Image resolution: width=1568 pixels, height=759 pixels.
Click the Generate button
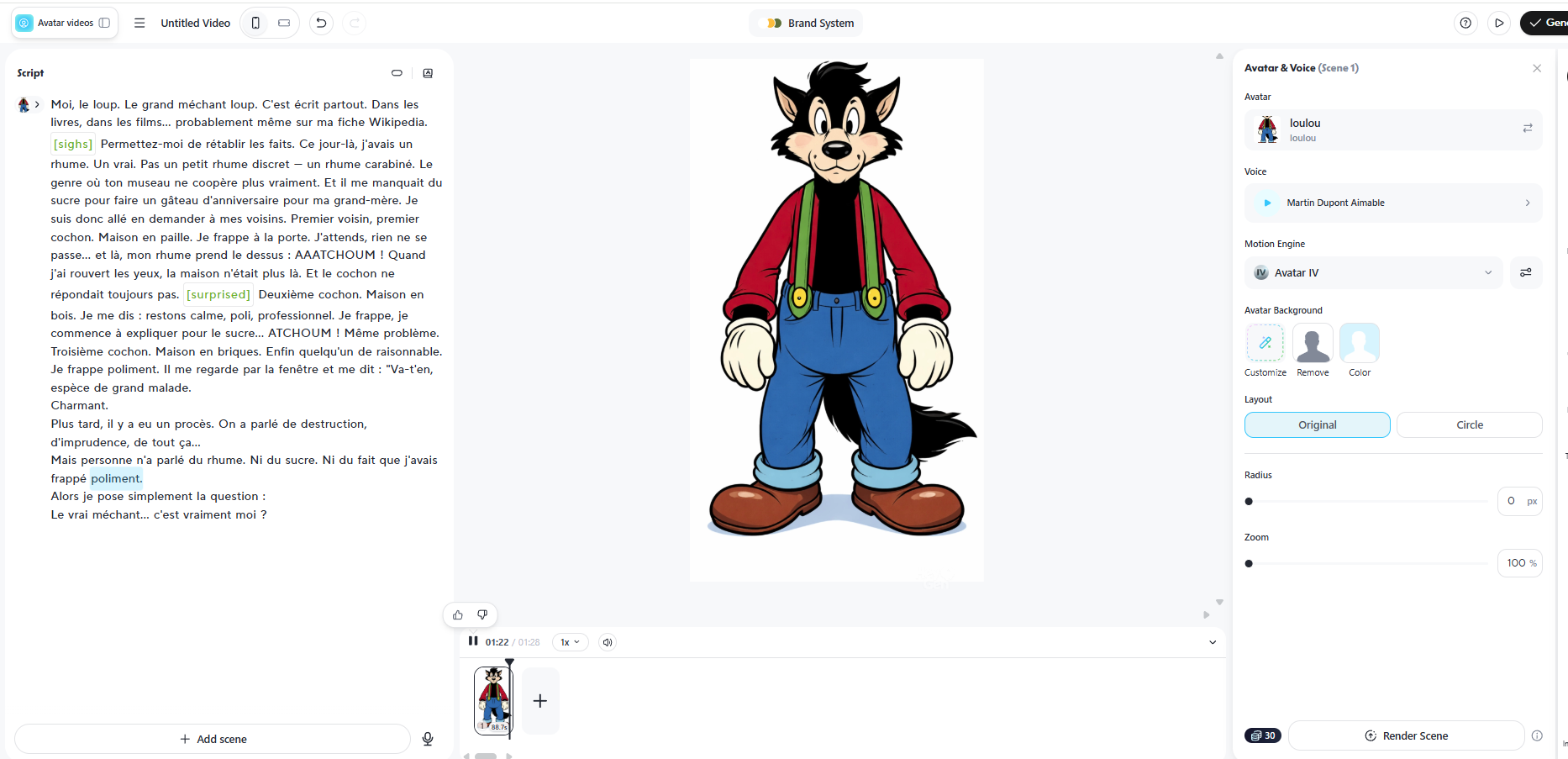(1545, 24)
